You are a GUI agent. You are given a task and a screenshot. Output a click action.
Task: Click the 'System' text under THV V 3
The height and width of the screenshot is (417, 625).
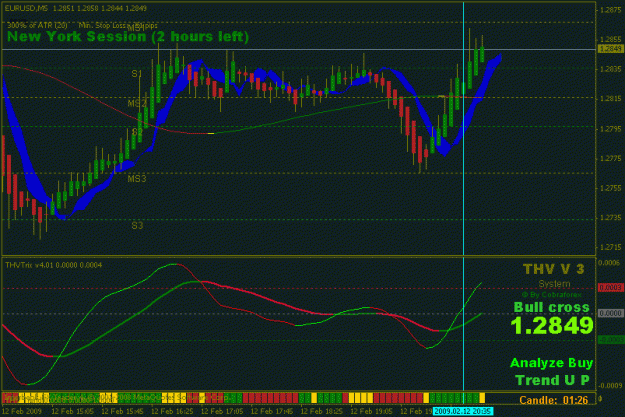(554, 284)
